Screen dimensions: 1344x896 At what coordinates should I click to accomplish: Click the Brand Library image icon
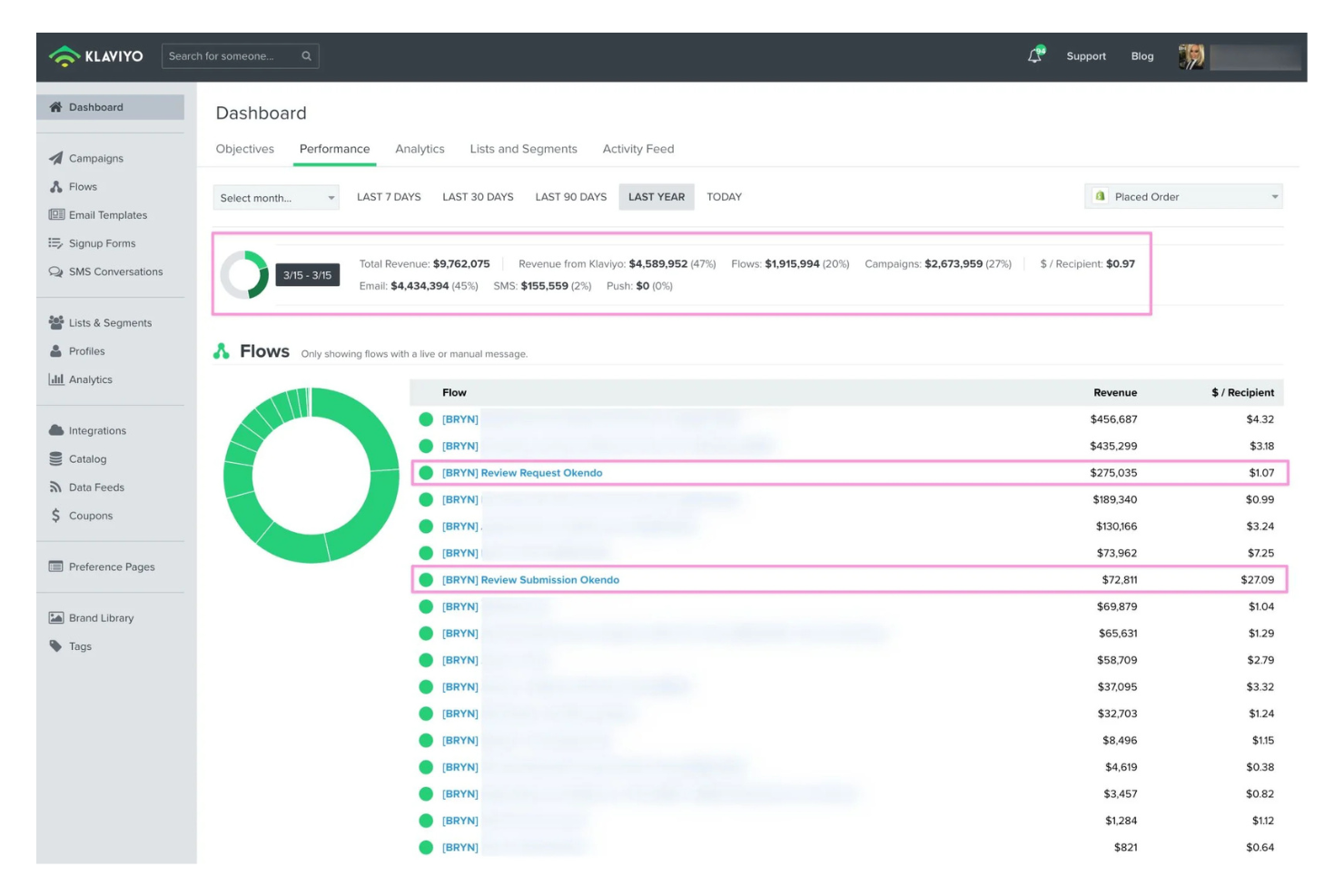(56, 618)
